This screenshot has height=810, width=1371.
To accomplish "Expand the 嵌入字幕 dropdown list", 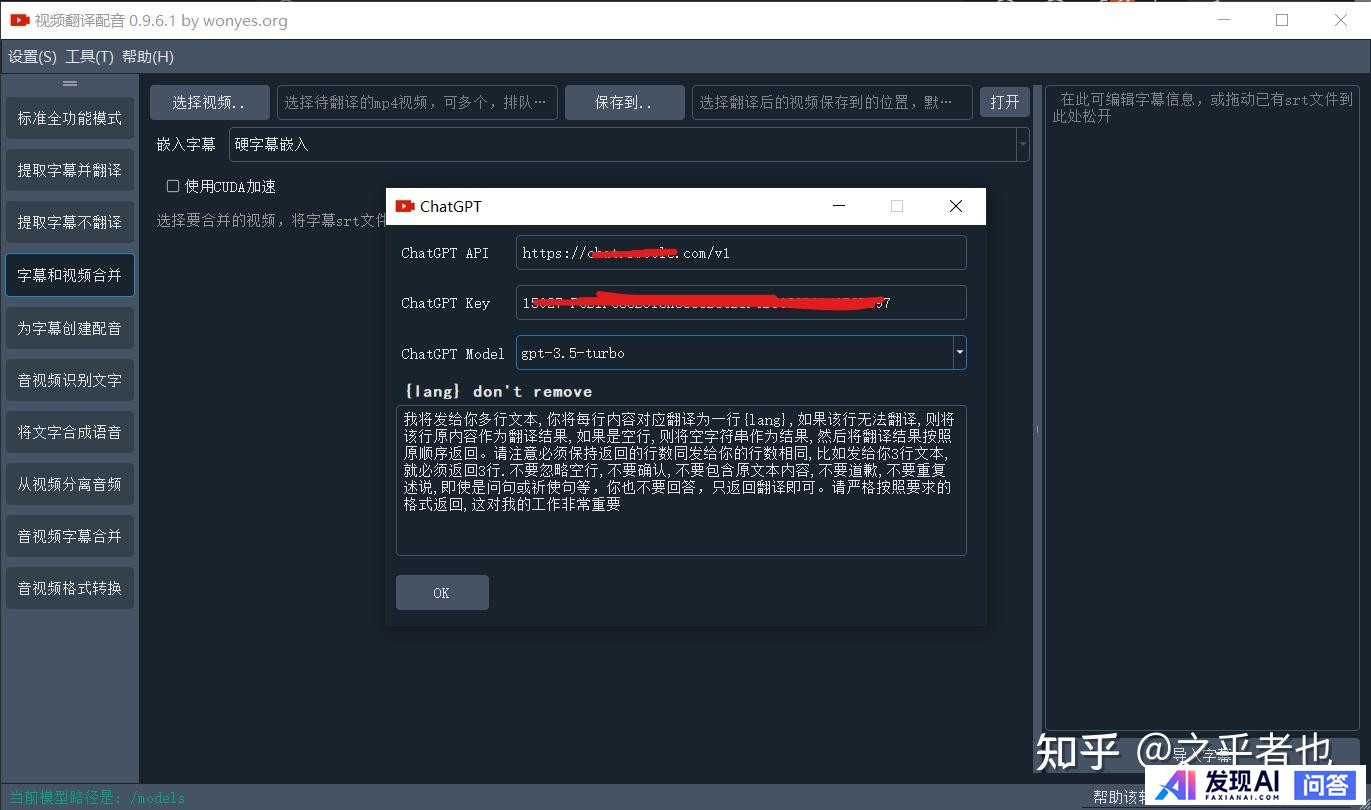I will pos(1022,145).
